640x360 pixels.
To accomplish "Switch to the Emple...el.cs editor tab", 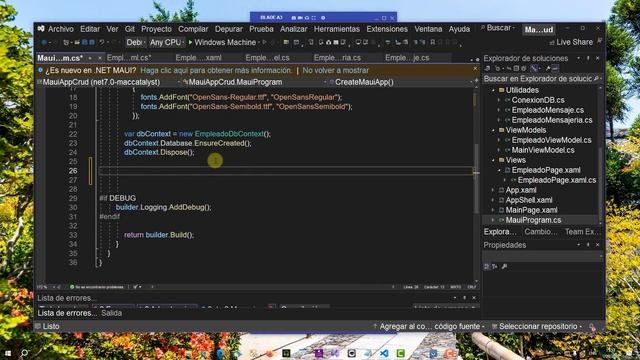I will tap(267, 58).
